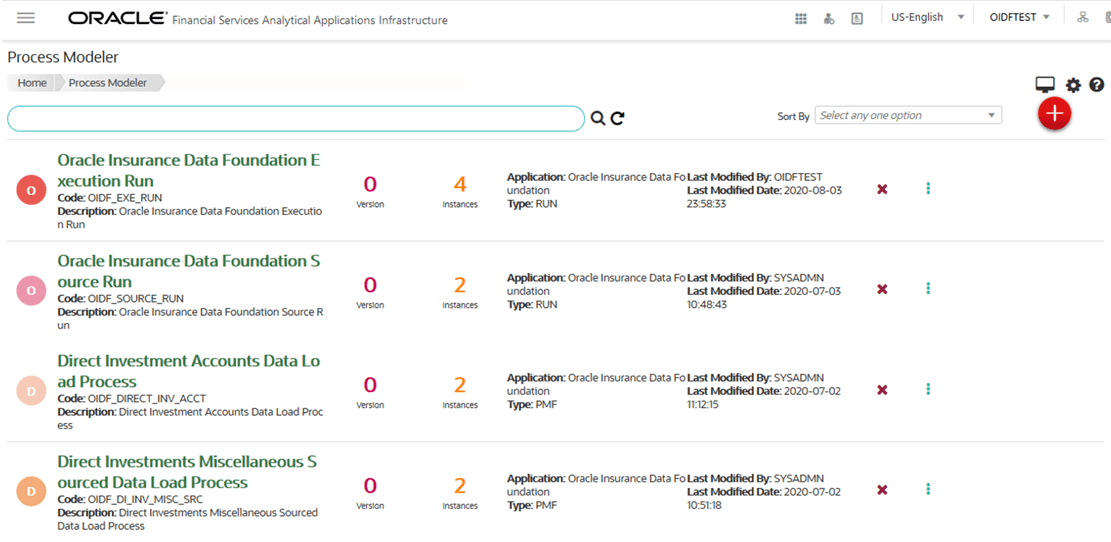
Task: Delete the OIDF_DIRECT_INV_ACCT process with X icon
Action: (x=883, y=390)
